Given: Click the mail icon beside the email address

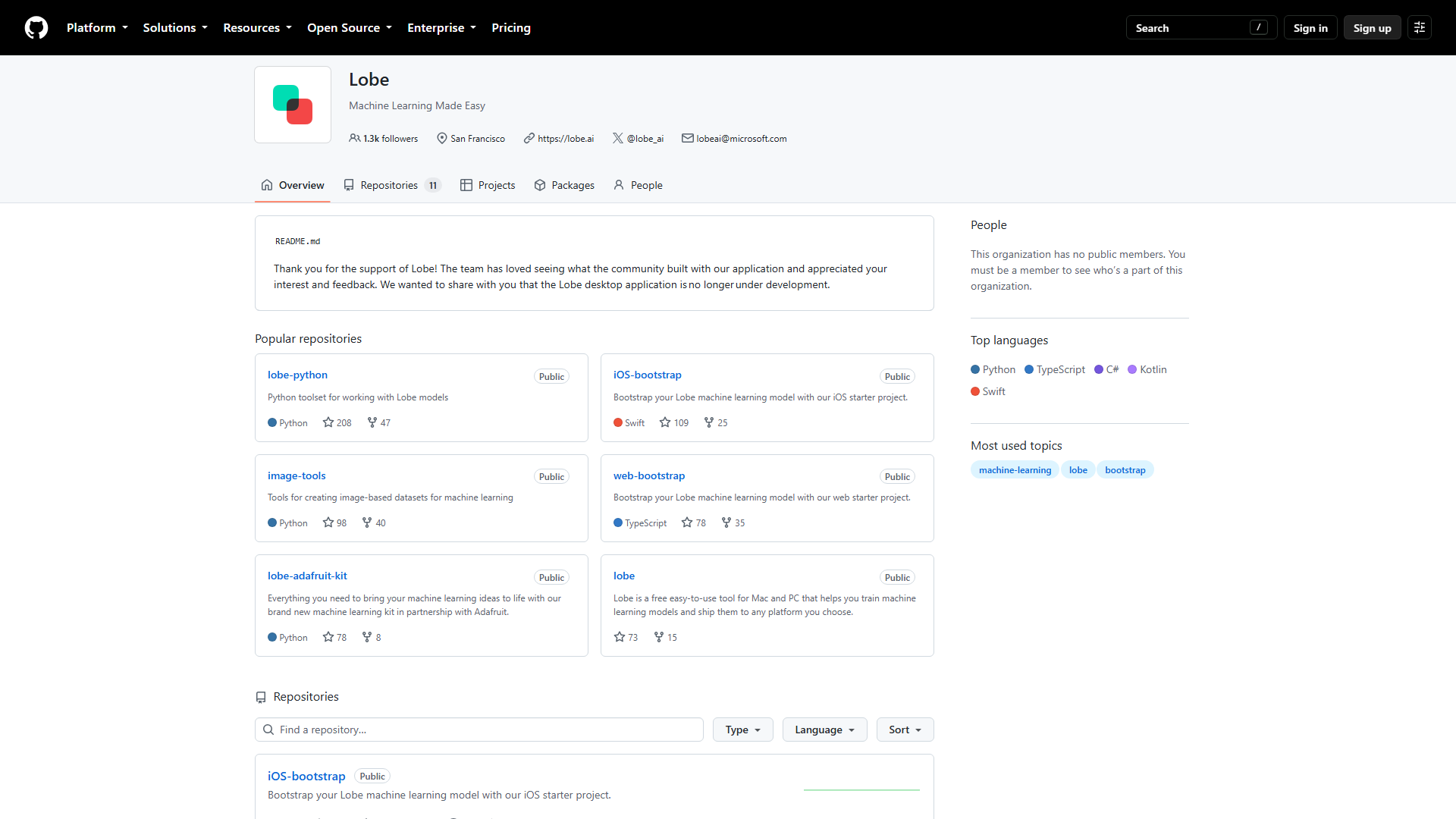Looking at the screenshot, I should [x=688, y=138].
